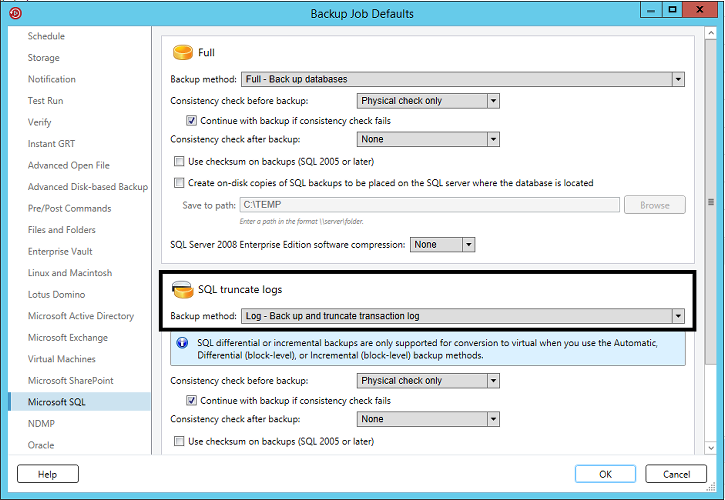Screen dimensions: 725x500
Task: Open software compression dropdown set to None
Action: click(x=442, y=244)
